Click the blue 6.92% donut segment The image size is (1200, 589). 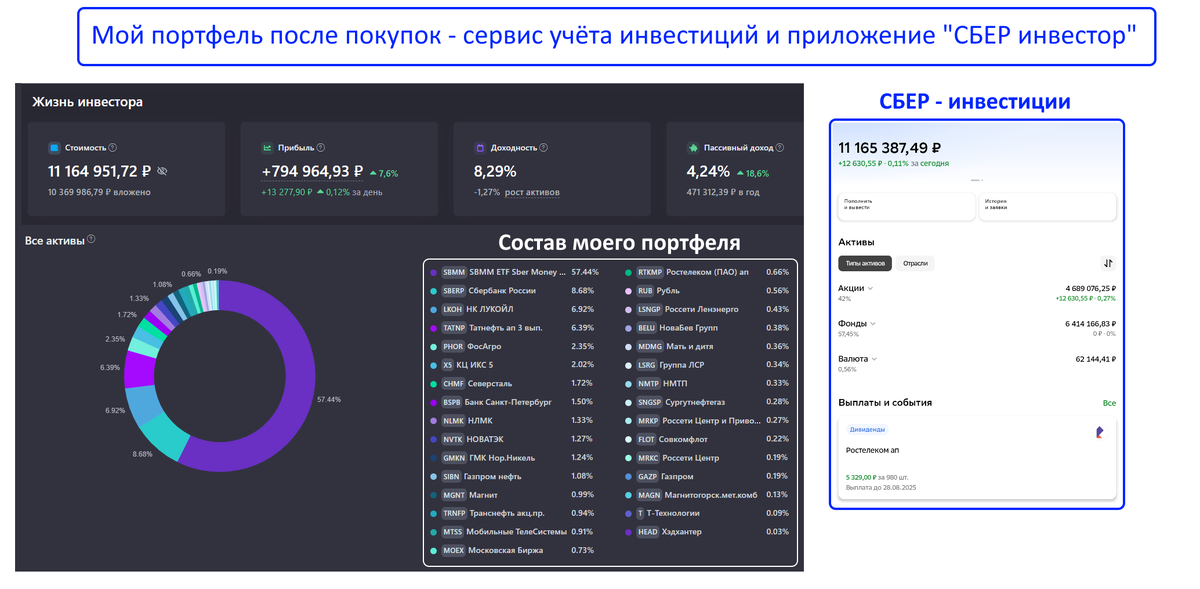click(143, 402)
